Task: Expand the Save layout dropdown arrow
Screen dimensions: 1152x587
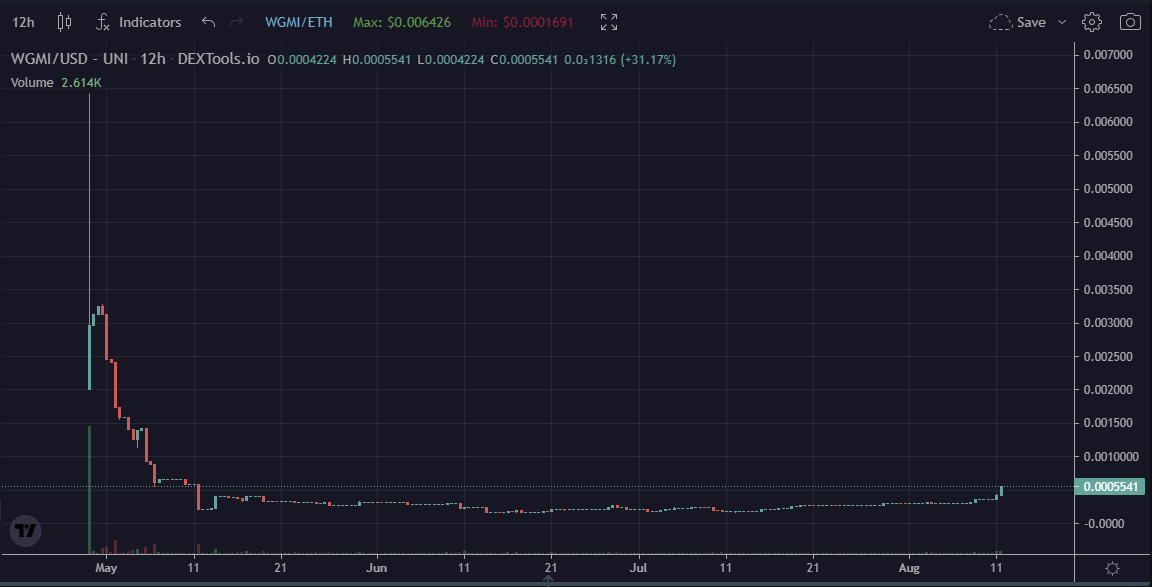Action: click(1062, 22)
